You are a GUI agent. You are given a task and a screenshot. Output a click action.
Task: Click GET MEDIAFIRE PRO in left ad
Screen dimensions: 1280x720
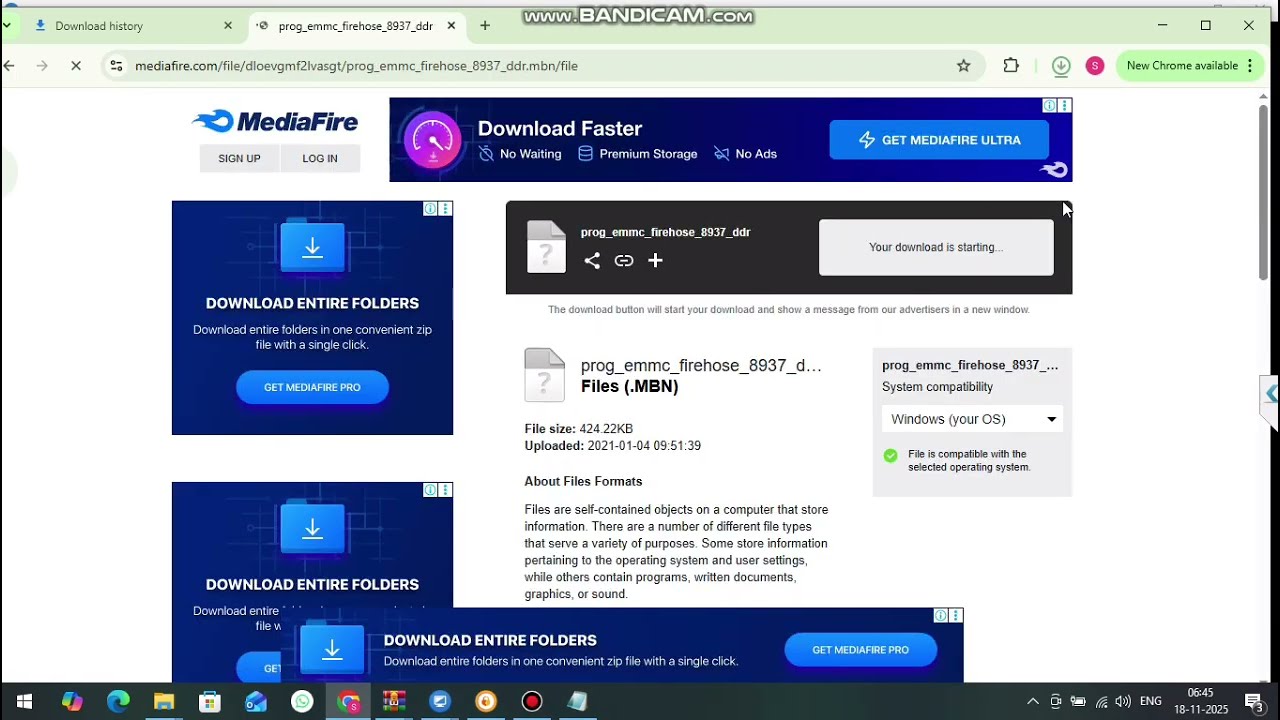coord(312,387)
